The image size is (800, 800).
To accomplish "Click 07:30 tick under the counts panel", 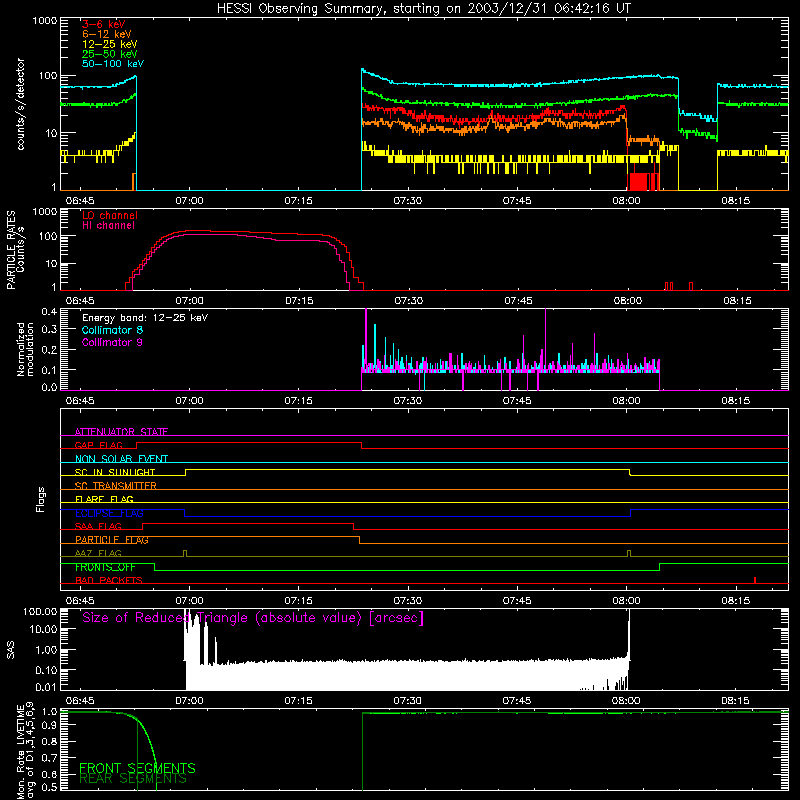I will (x=408, y=201).
